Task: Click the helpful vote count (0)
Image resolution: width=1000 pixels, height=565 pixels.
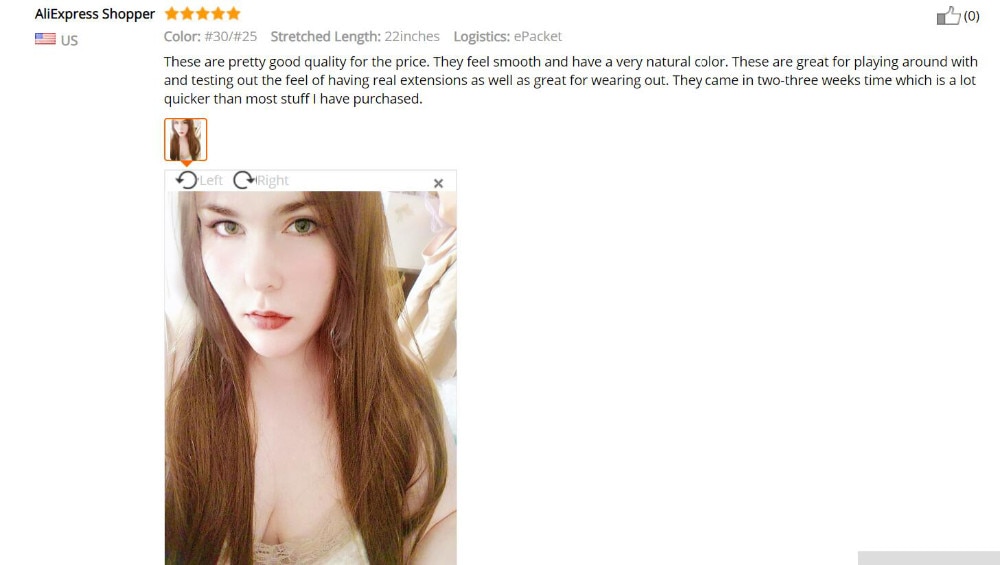Action: coord(971,16)
